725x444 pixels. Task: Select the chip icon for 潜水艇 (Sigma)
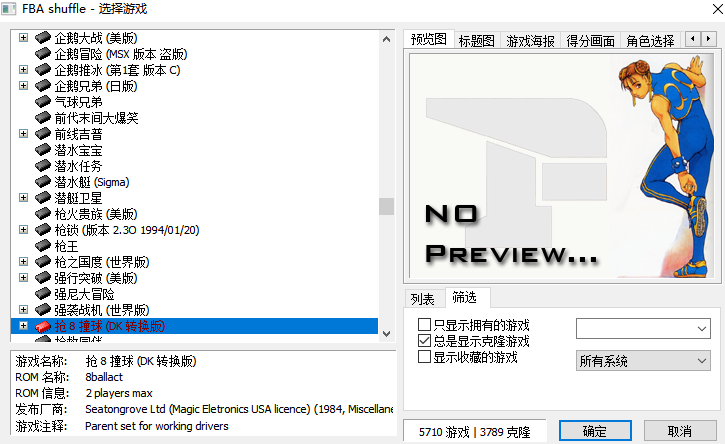[43, 181]
